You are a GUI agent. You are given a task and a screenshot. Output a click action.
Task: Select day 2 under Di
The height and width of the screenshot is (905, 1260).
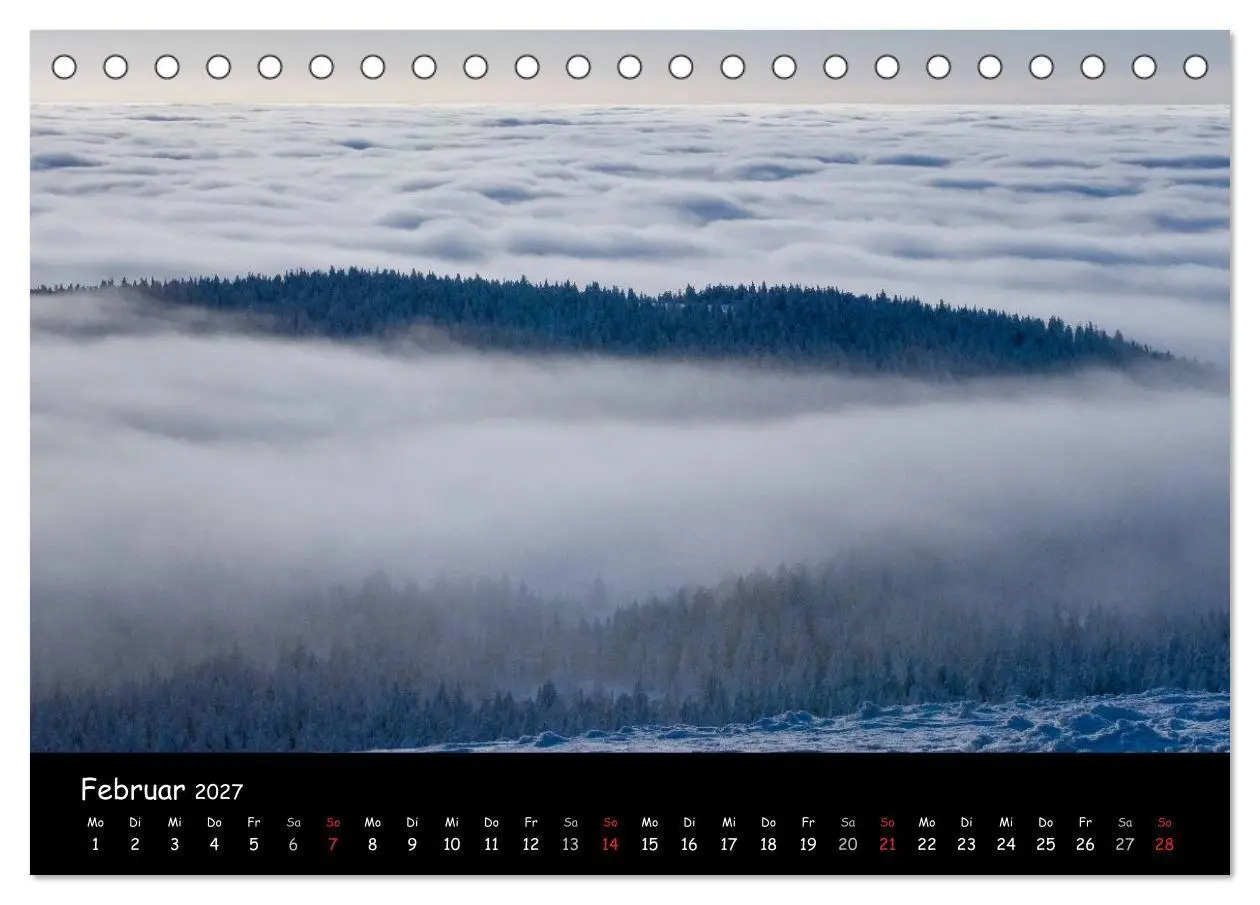(x=135, y=844)
